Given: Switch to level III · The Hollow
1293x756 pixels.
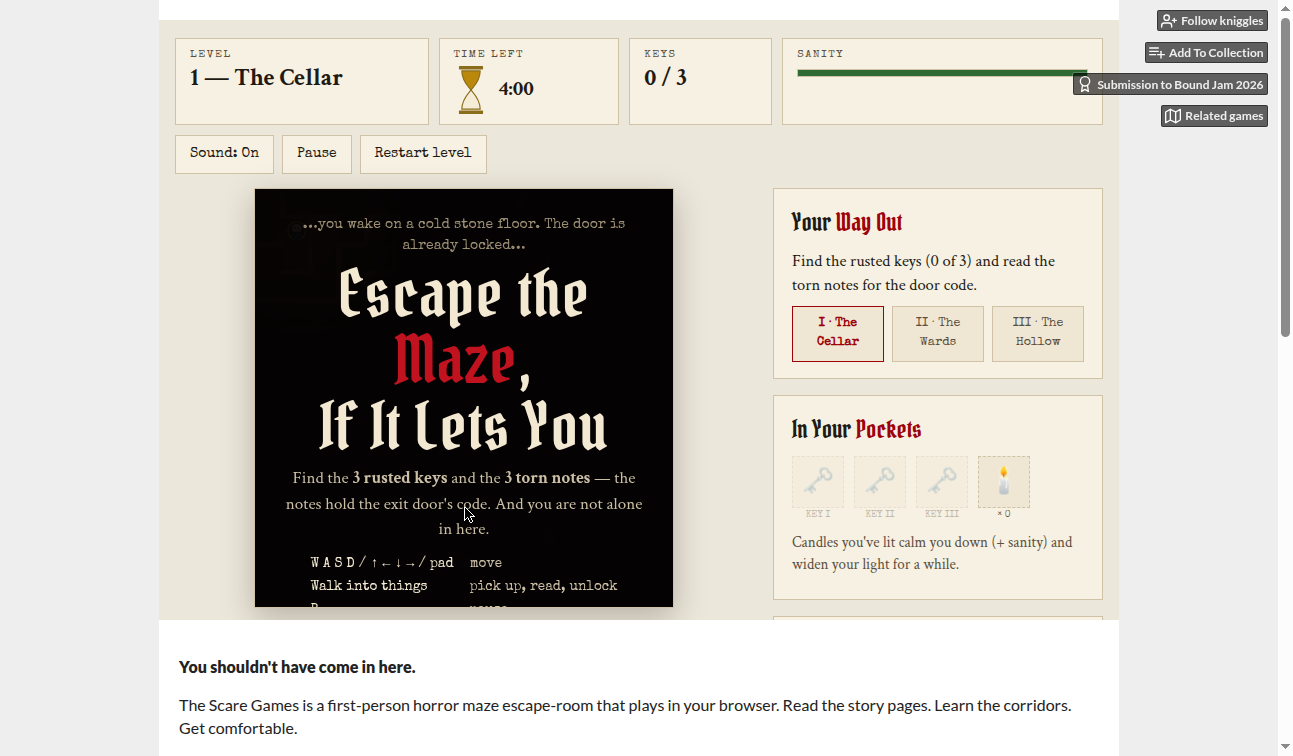Looking at the screenshot, I should click(x=1038, y=334).
